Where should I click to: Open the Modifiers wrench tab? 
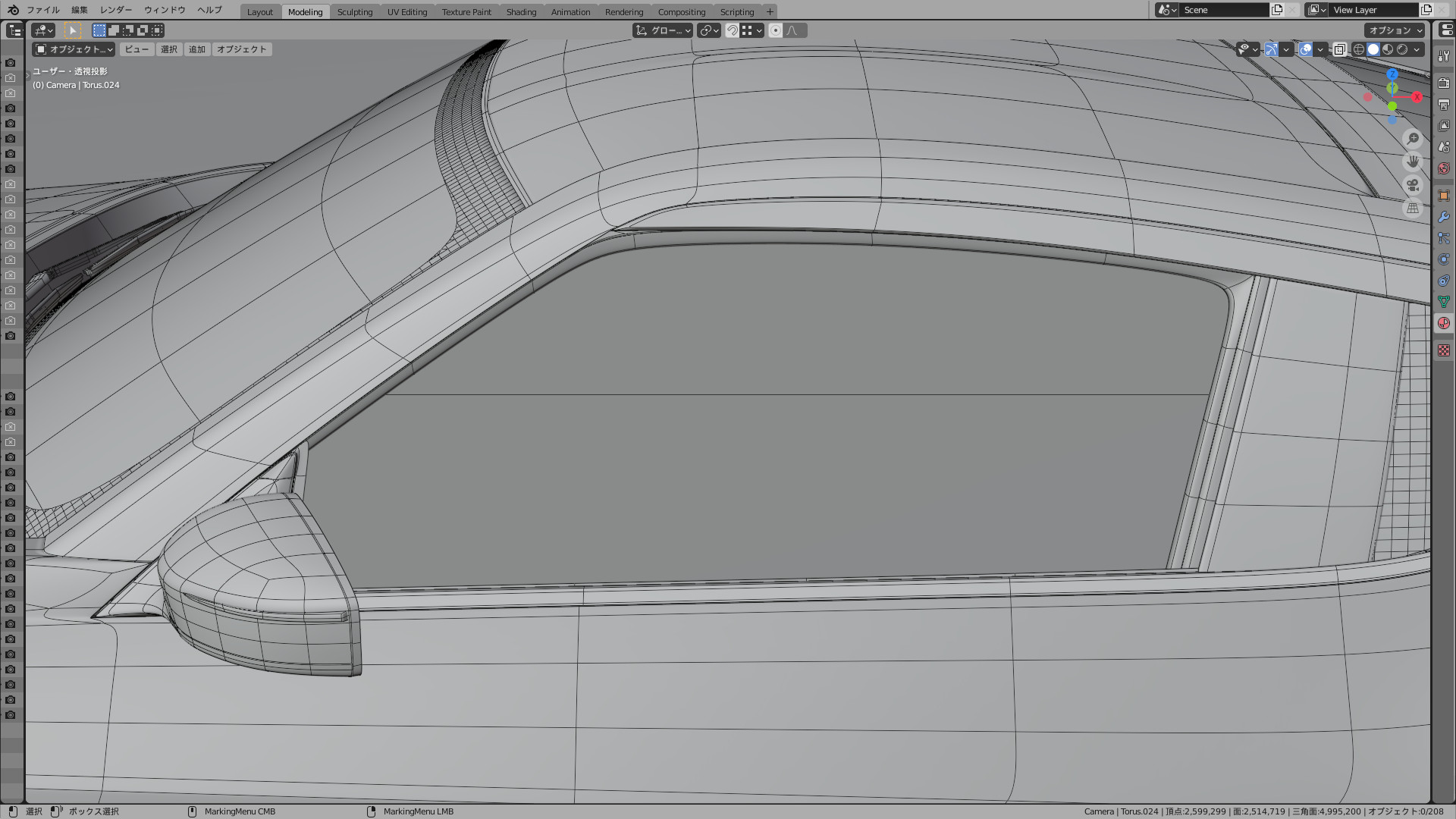1444,217
